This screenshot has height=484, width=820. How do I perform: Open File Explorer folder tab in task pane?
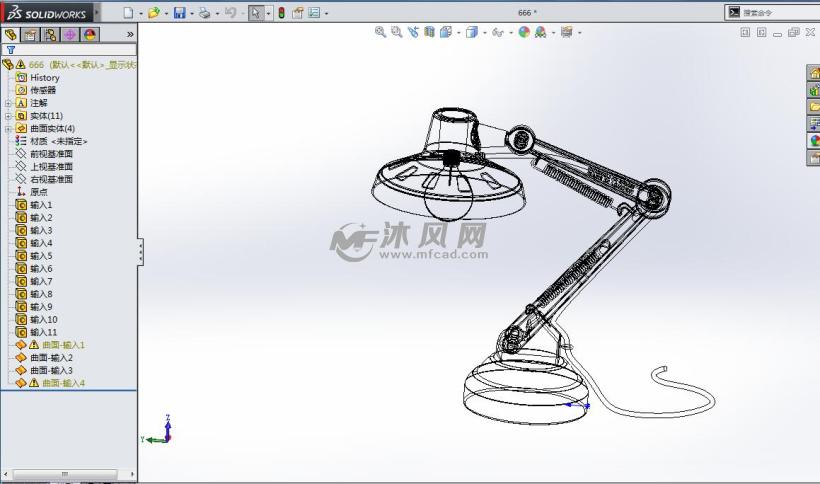click(x=814, y=107)
